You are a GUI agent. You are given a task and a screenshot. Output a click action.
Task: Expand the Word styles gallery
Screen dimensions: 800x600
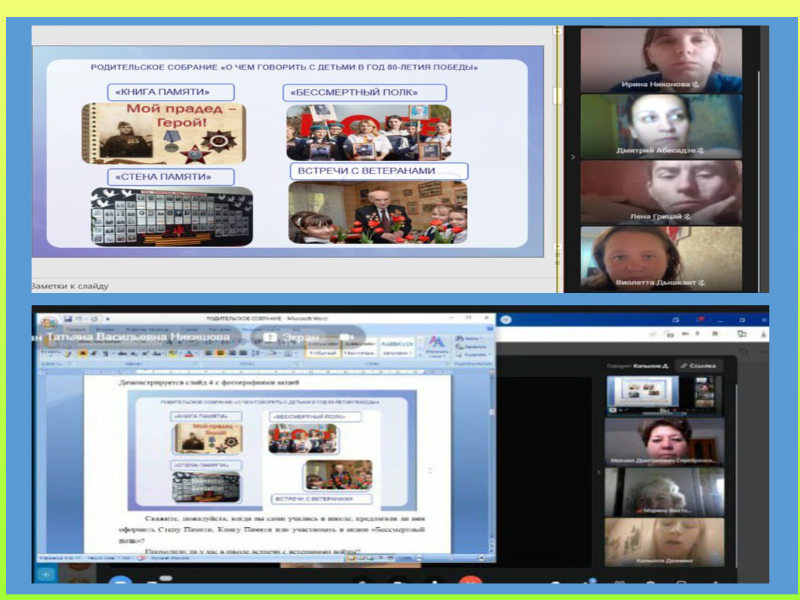pos(419,354)
